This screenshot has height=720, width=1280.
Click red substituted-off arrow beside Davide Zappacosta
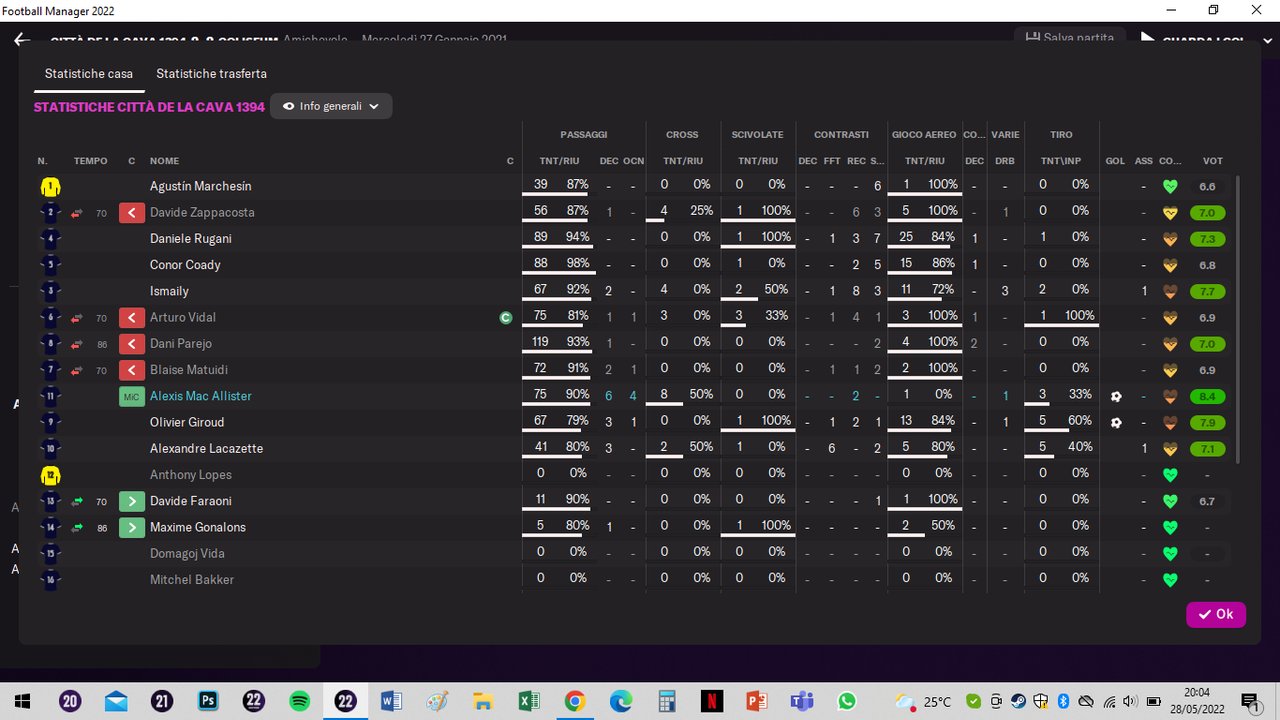click(x=131, y=213)
